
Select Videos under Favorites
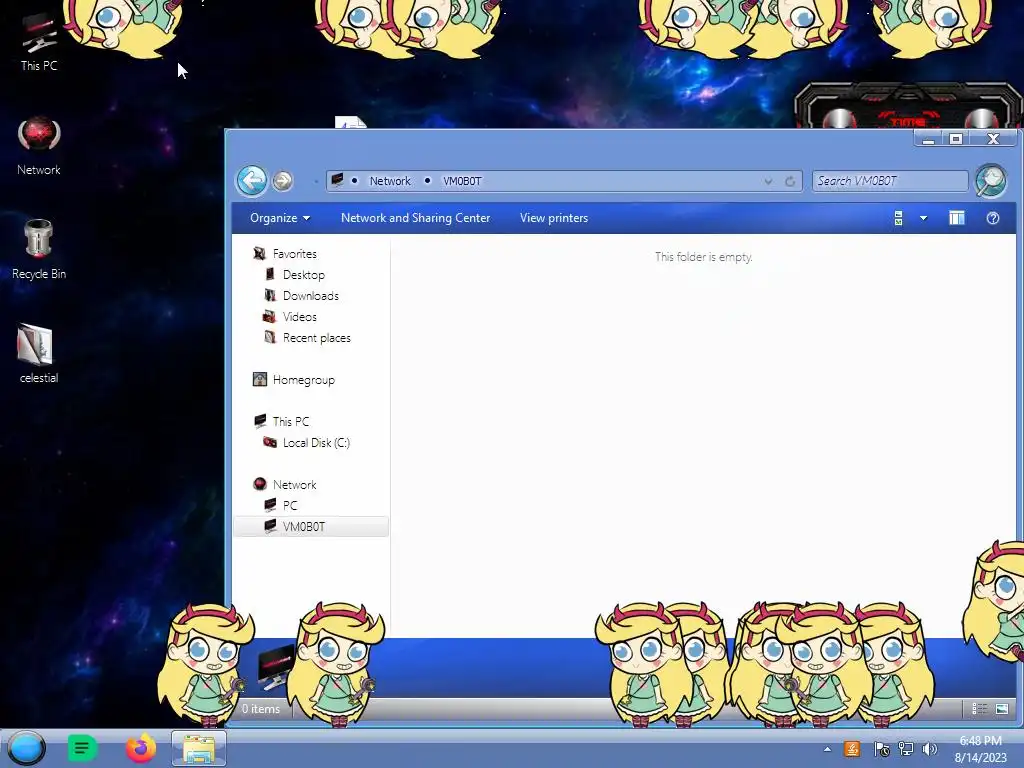(300, 316)
